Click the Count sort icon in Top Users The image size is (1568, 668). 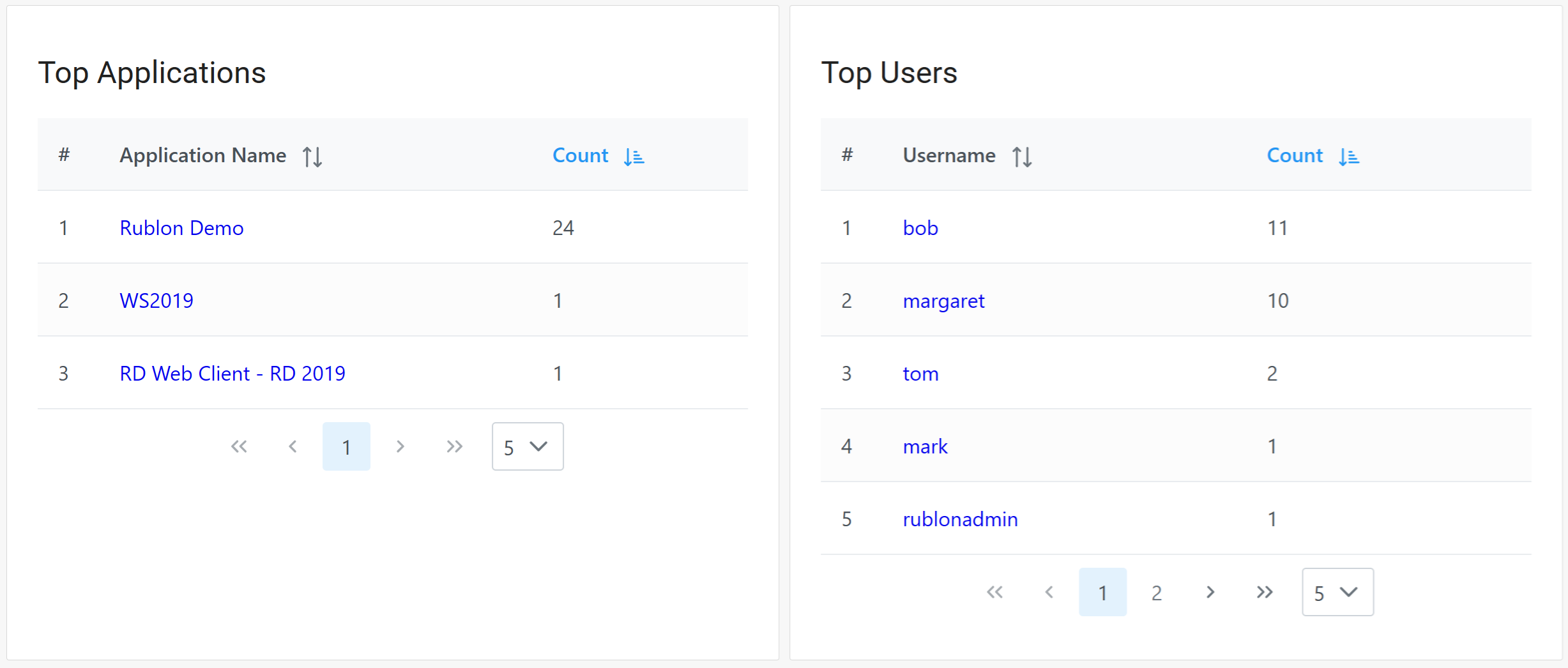(1349, 156)
